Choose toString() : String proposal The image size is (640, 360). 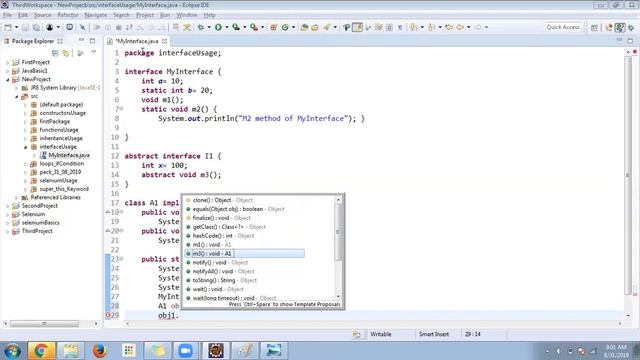tap(224, 280)
